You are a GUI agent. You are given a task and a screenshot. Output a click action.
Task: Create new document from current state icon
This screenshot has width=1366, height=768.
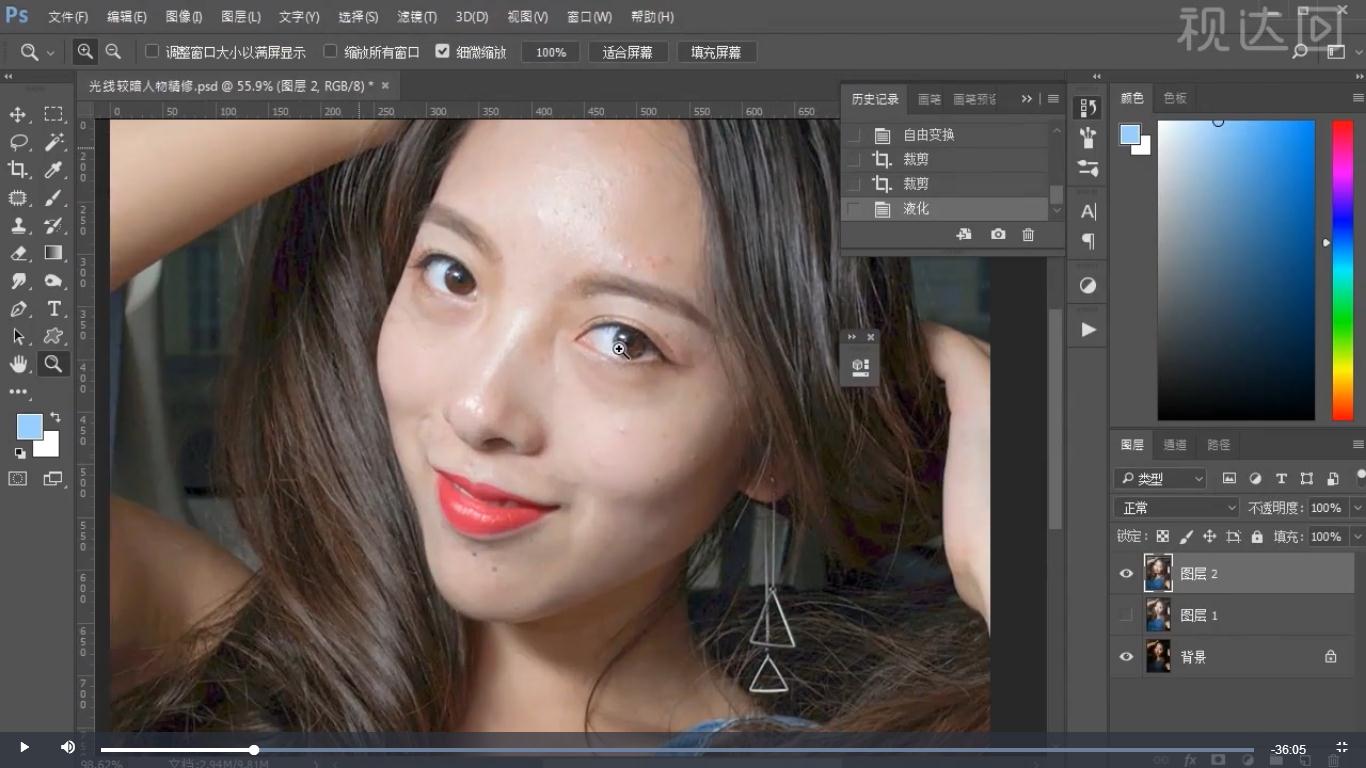[x=964, y=234]
